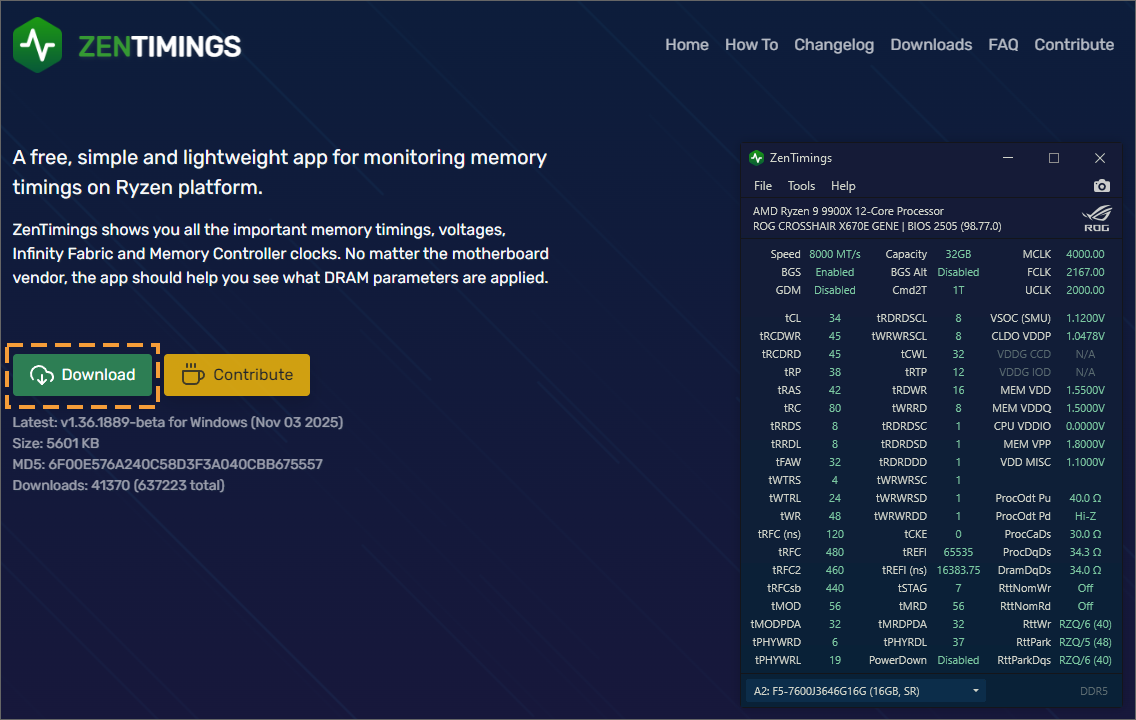
Task: Click the Contribute link in top navigation
Action: [x=1074, y=45]
